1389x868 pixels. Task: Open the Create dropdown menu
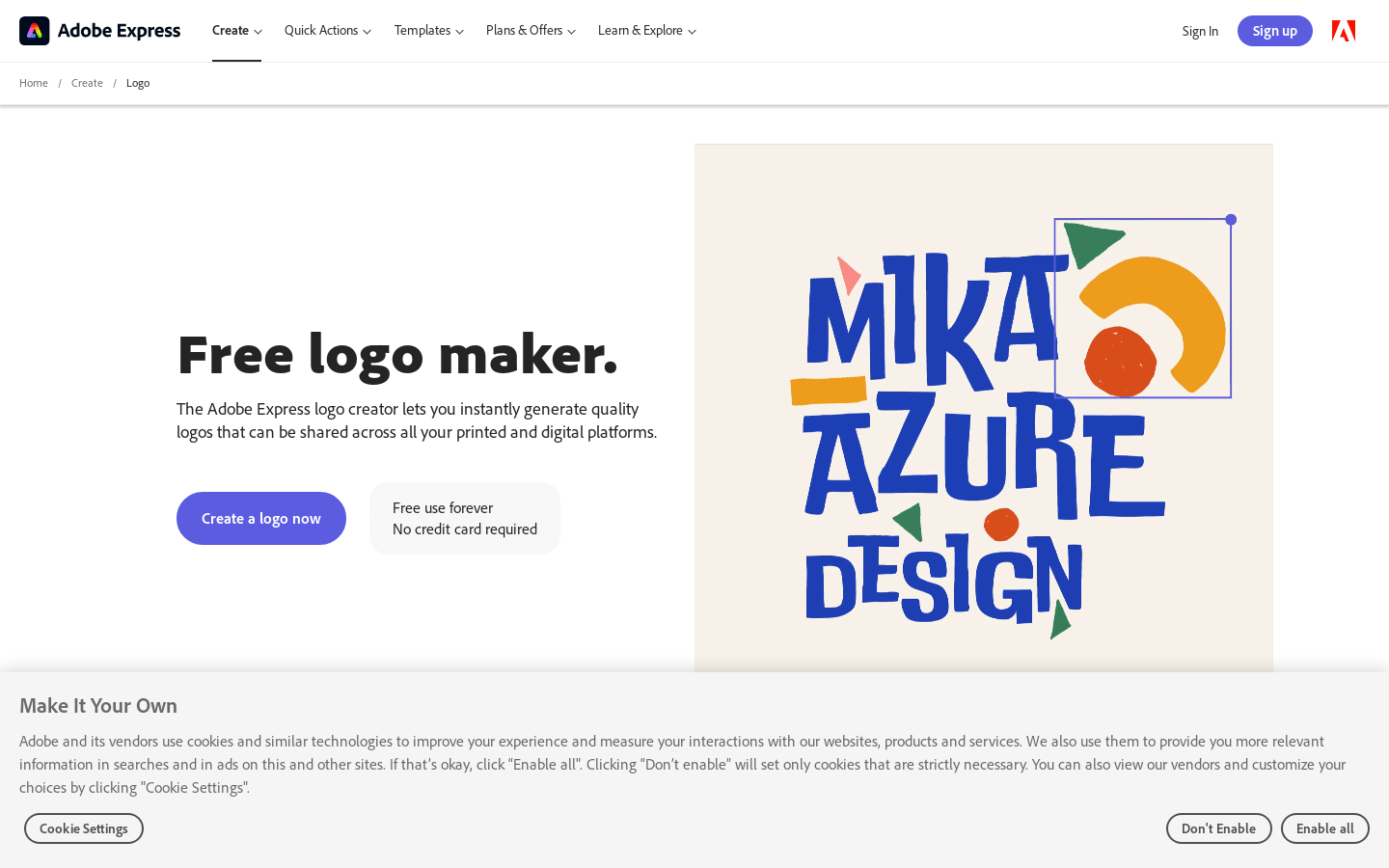pyautogui.click(x=237, y=31)
